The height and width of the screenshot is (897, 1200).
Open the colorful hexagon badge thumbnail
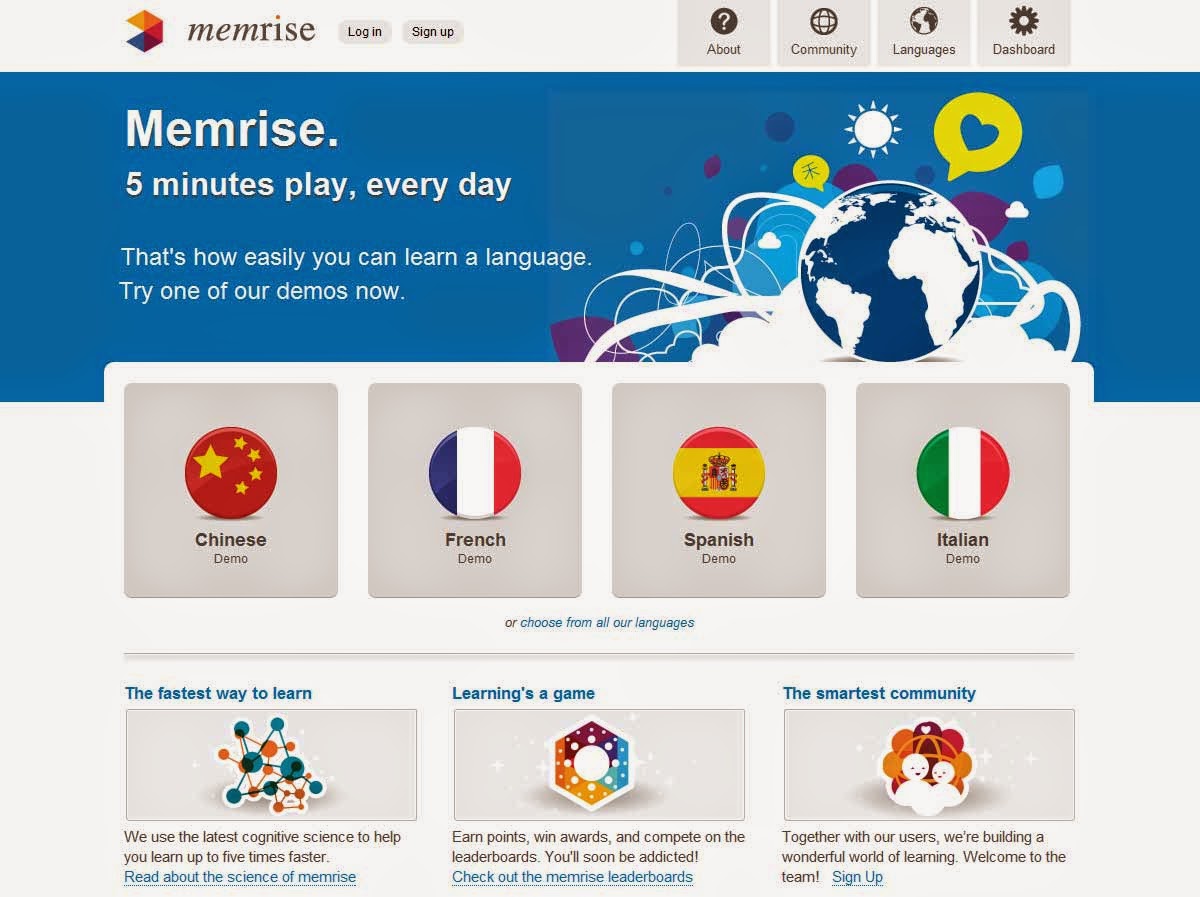pos(599,765)
